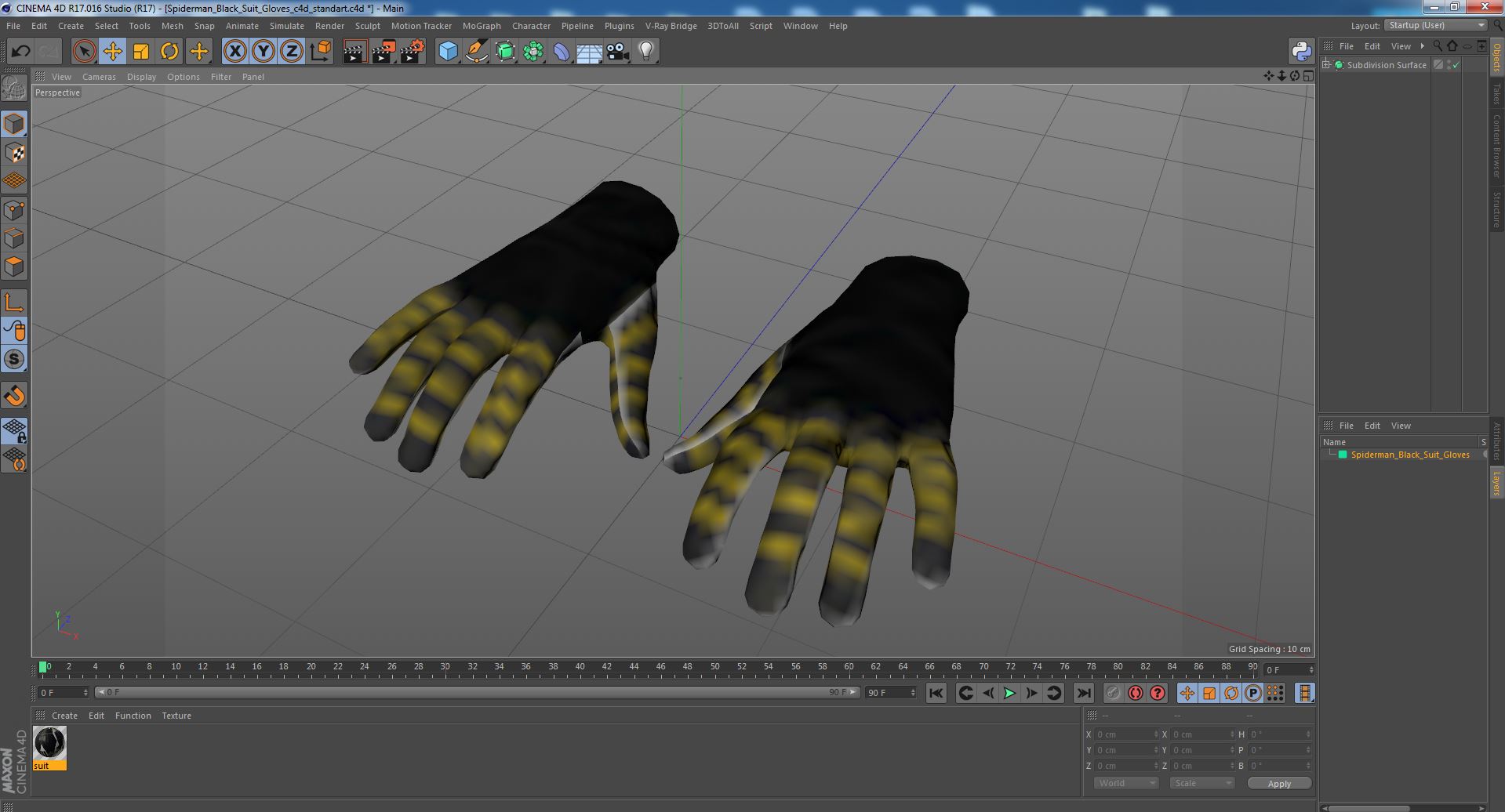This screenshot has height=812, width=1505.
Task: Enable the Axis mode tool
Action: [x=14, y=303]
